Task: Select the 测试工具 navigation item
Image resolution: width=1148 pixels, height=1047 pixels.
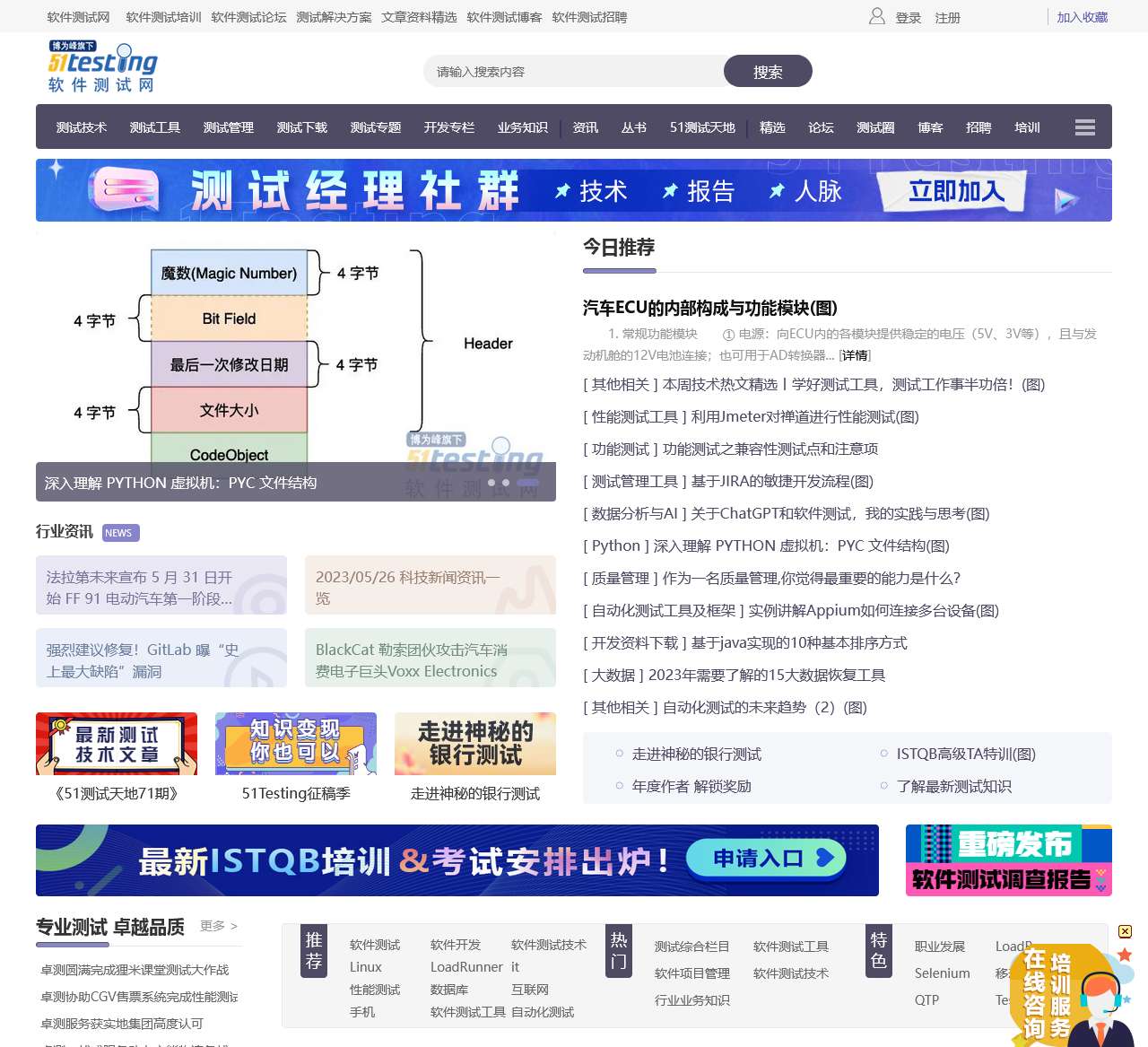Action: (155, 127)
